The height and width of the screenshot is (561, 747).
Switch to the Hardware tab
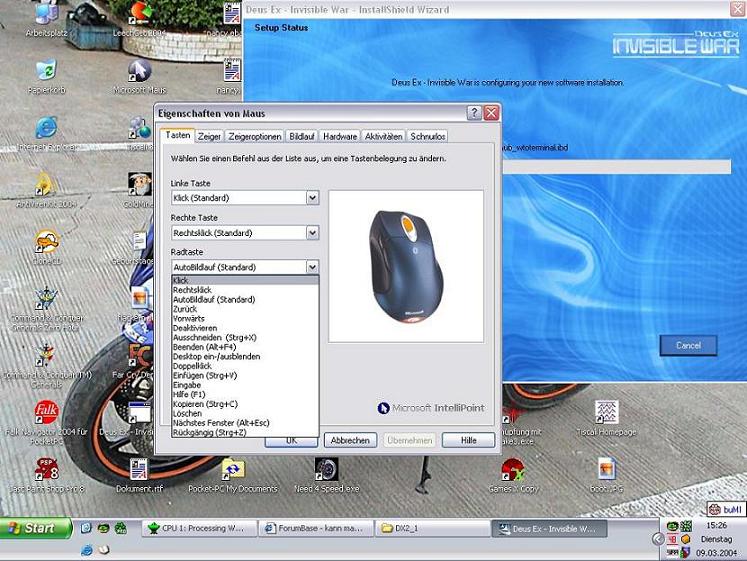click(x=340, y=136)
